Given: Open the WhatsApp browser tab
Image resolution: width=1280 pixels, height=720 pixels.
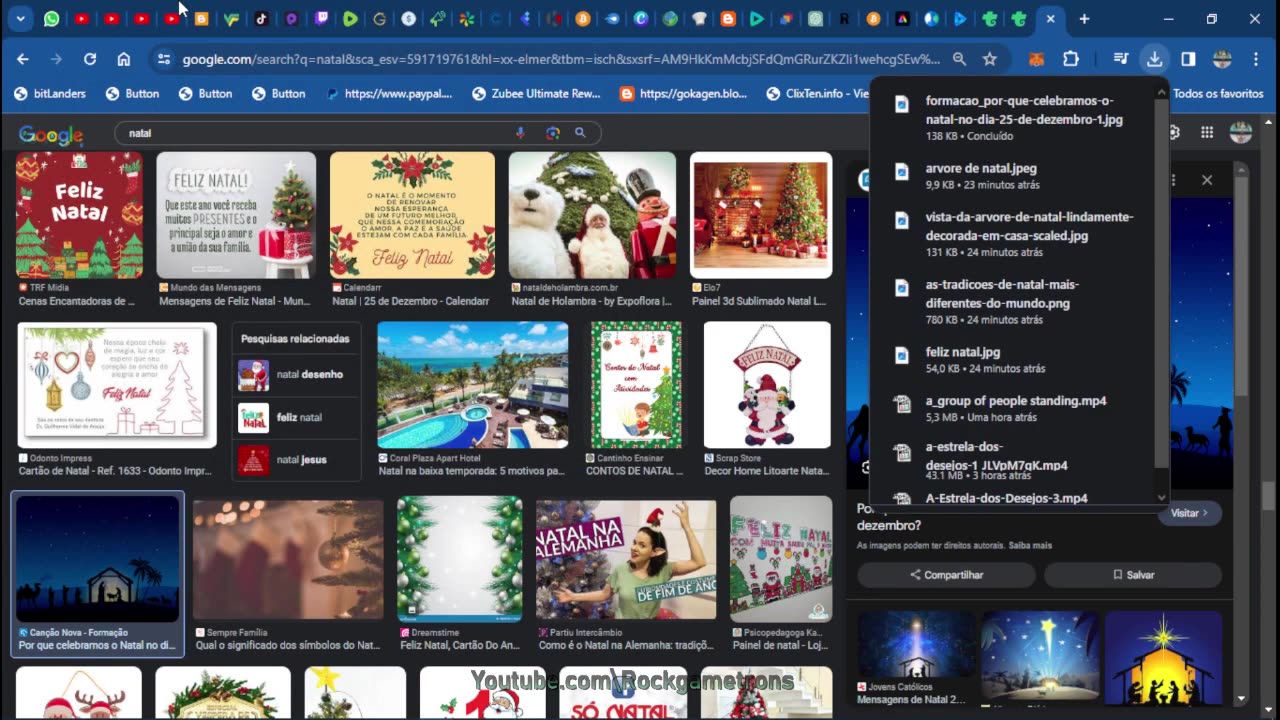Looking at the screenshot, I should (52, 19).
